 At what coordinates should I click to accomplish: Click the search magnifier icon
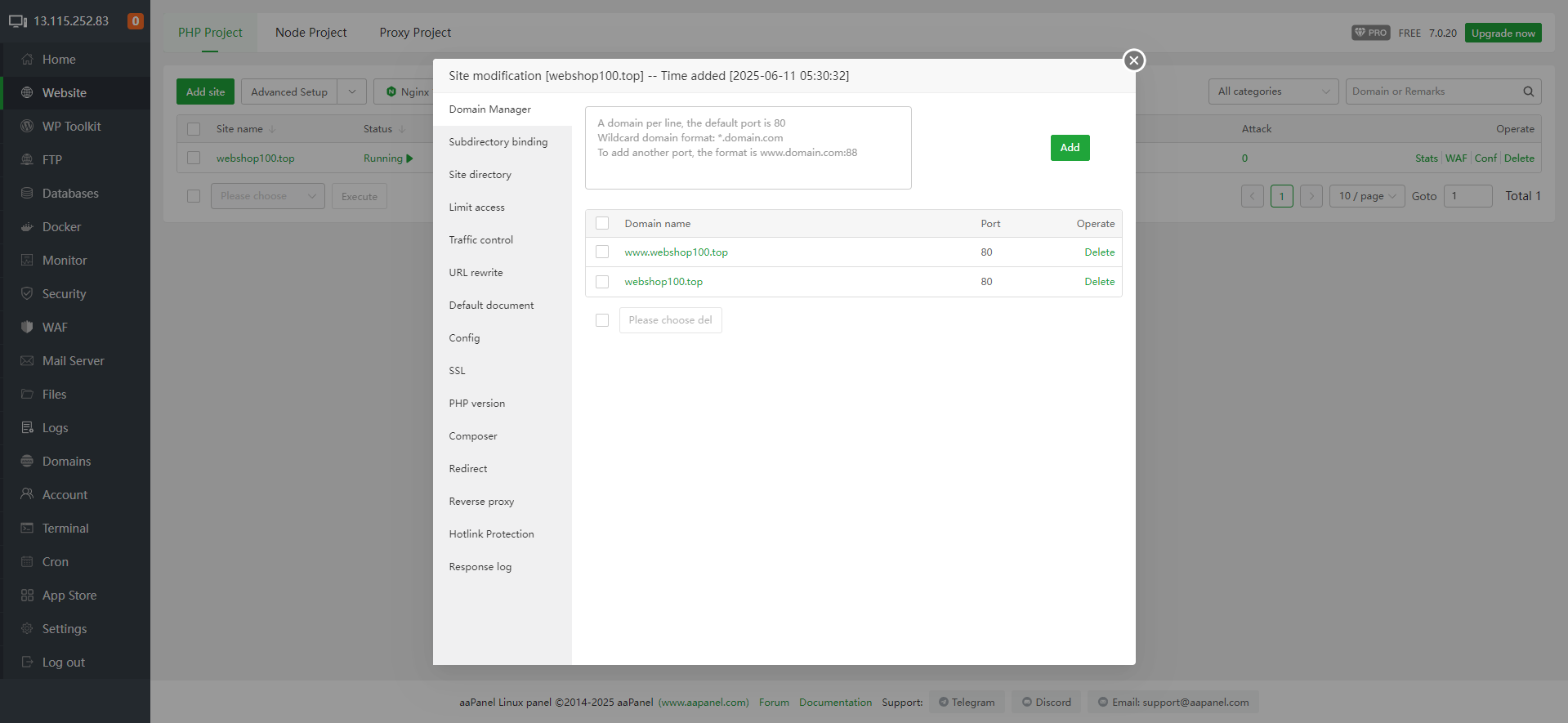tap(1528, 91)
